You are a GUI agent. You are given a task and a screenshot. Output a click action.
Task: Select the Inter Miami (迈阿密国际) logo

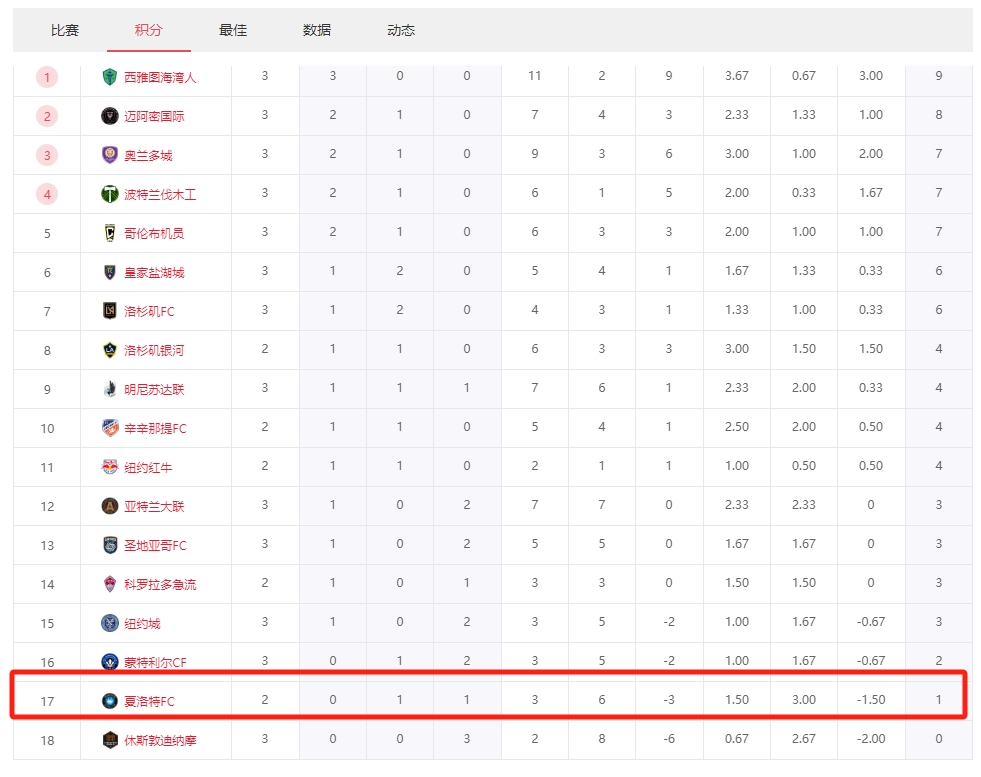(x=110, y=116)
